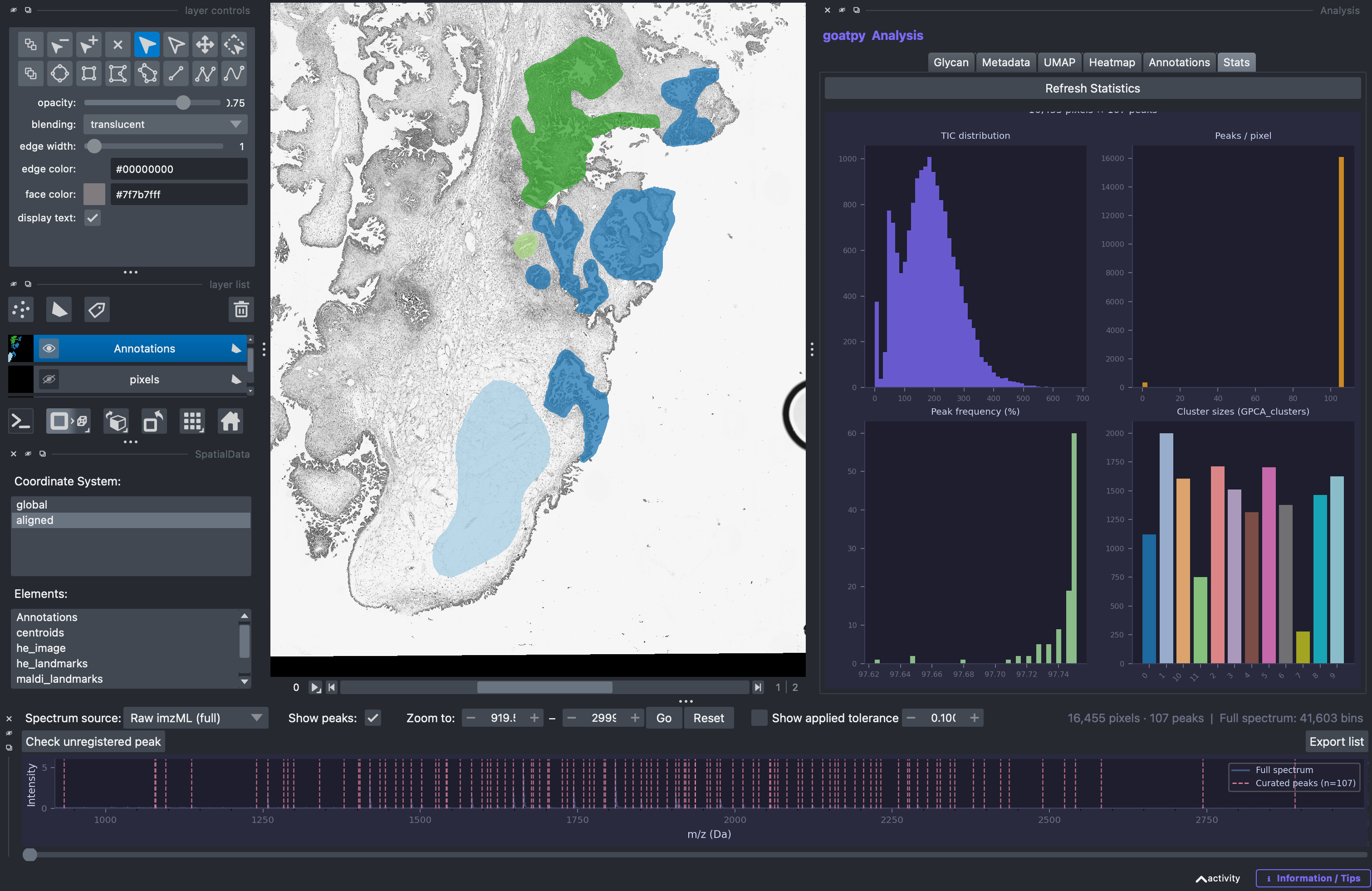Activate the add rectangle tool
The width and height of the screenshot is (1372, 891).
coord(89,73)
